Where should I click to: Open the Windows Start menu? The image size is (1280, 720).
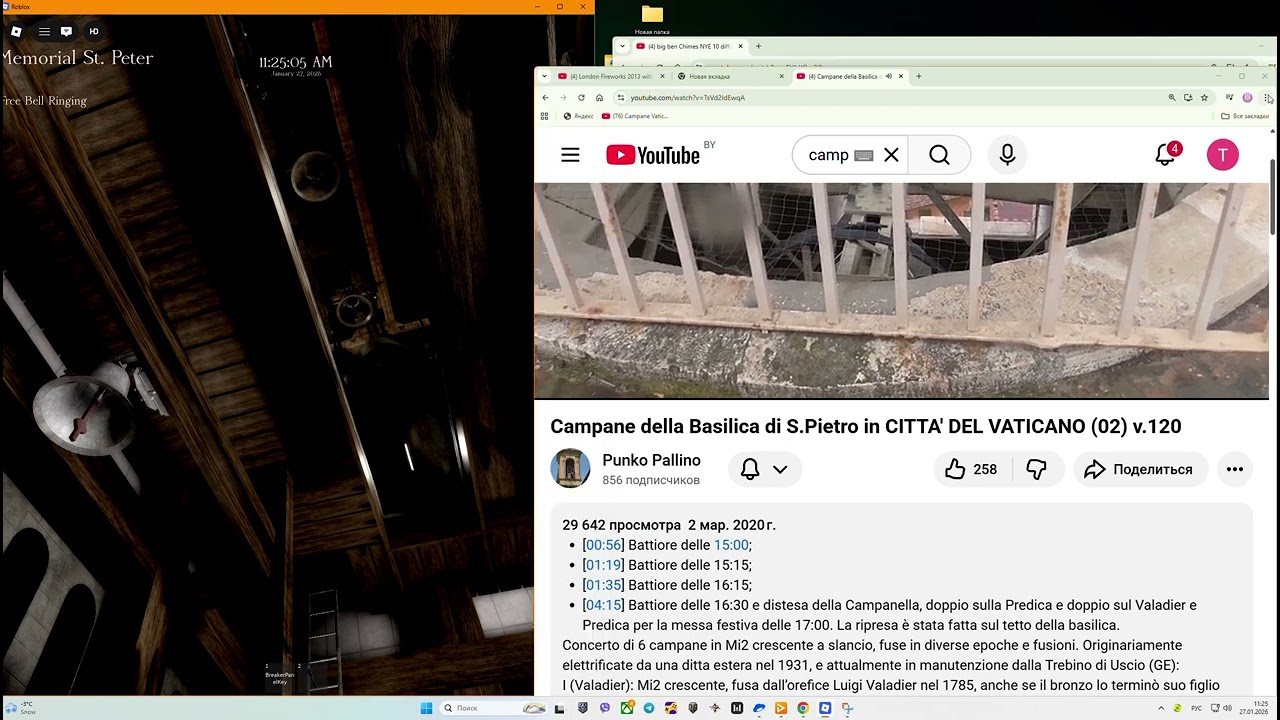click(426, 708)
